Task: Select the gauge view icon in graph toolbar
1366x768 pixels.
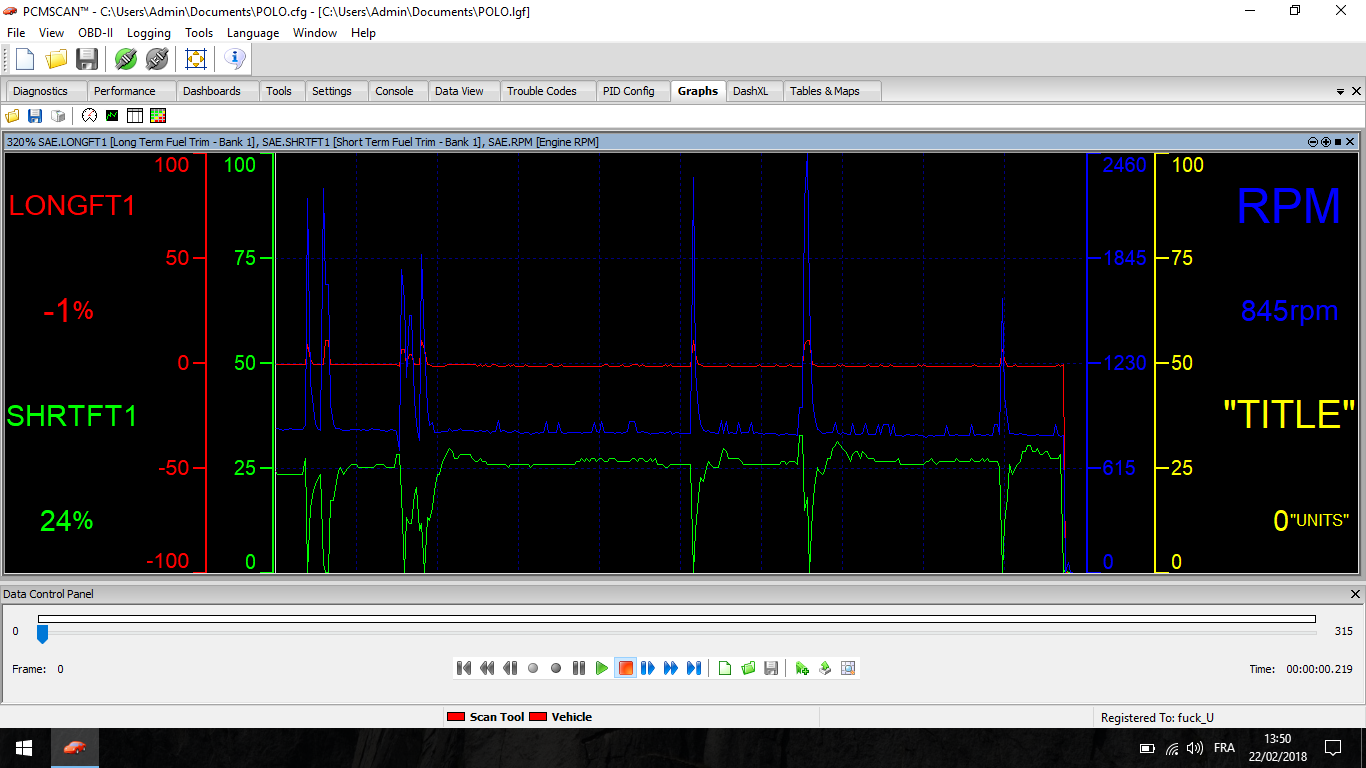Action: 89,116
